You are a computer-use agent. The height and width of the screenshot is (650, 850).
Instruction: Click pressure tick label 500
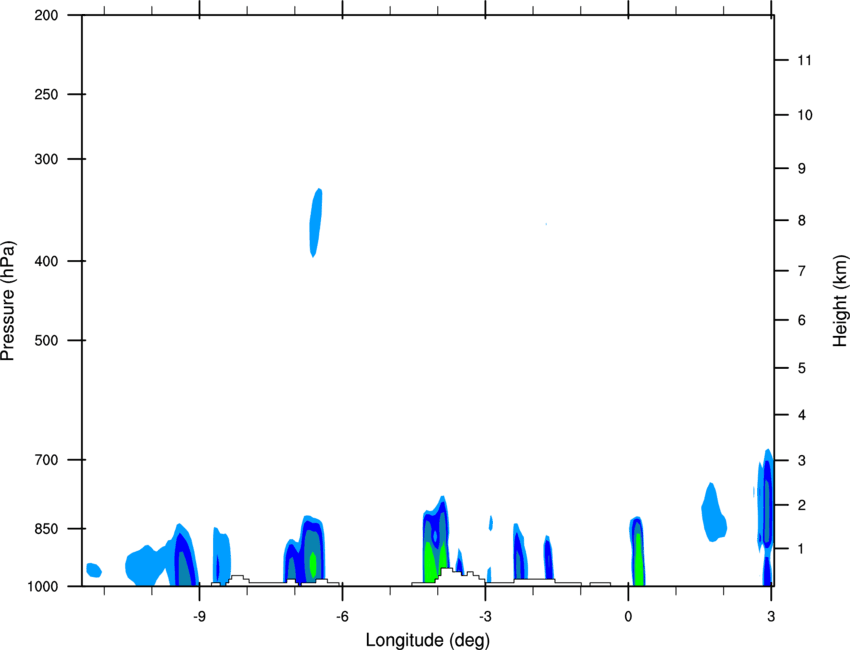[46, 340]
